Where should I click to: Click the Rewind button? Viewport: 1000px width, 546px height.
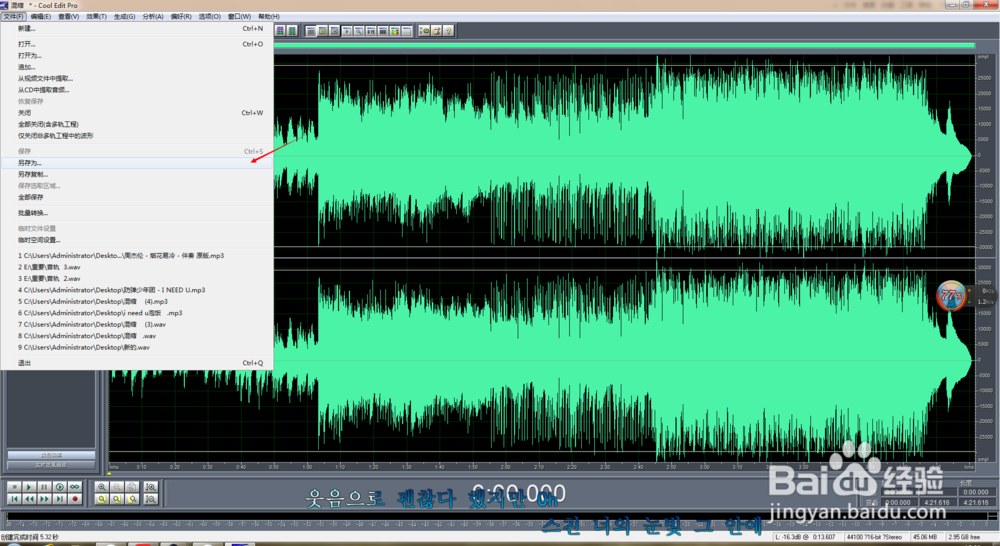pos(29,499)
